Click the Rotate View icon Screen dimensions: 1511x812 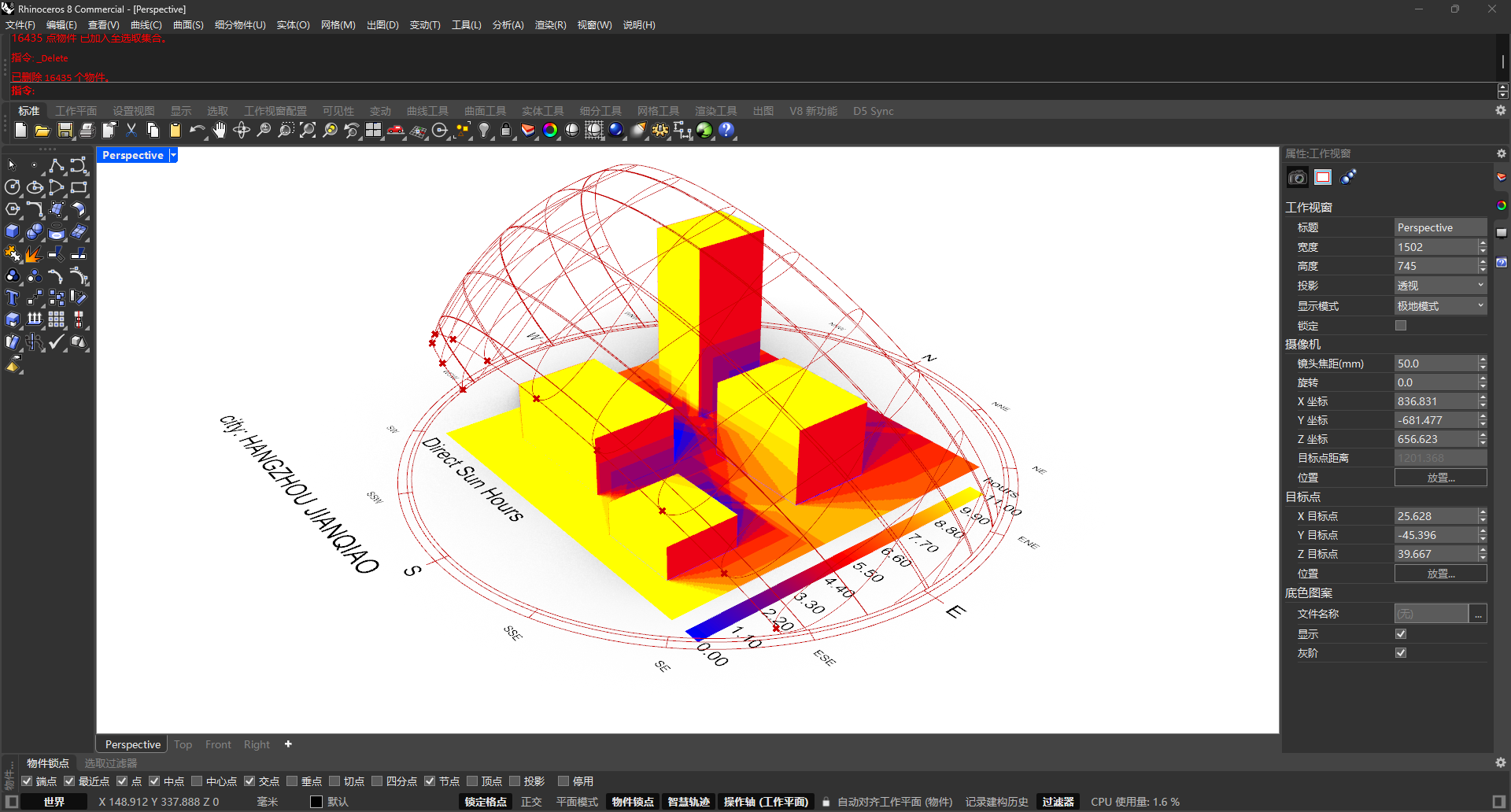coord(241,131)
